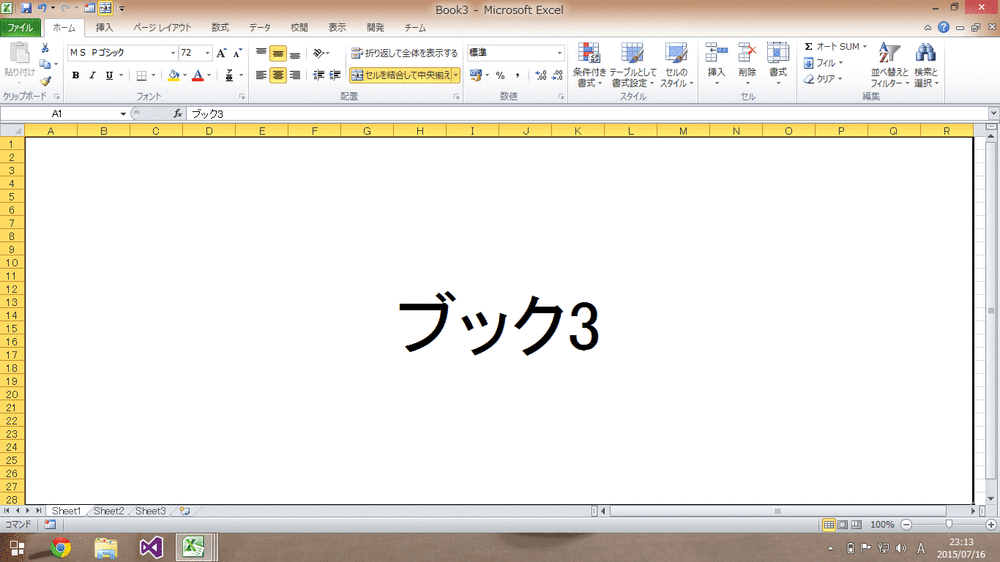Switch to the Data (データ) tab

tap(260, 27)
